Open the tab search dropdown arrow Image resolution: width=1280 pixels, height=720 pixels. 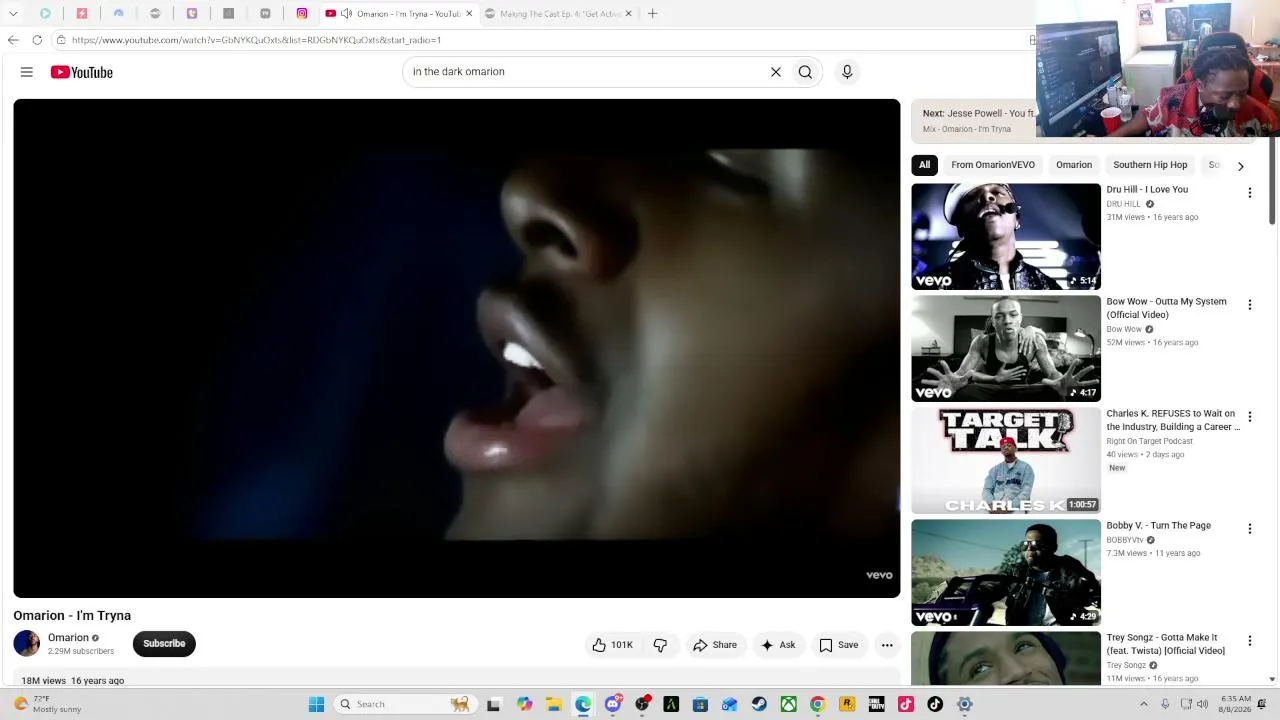13,14
